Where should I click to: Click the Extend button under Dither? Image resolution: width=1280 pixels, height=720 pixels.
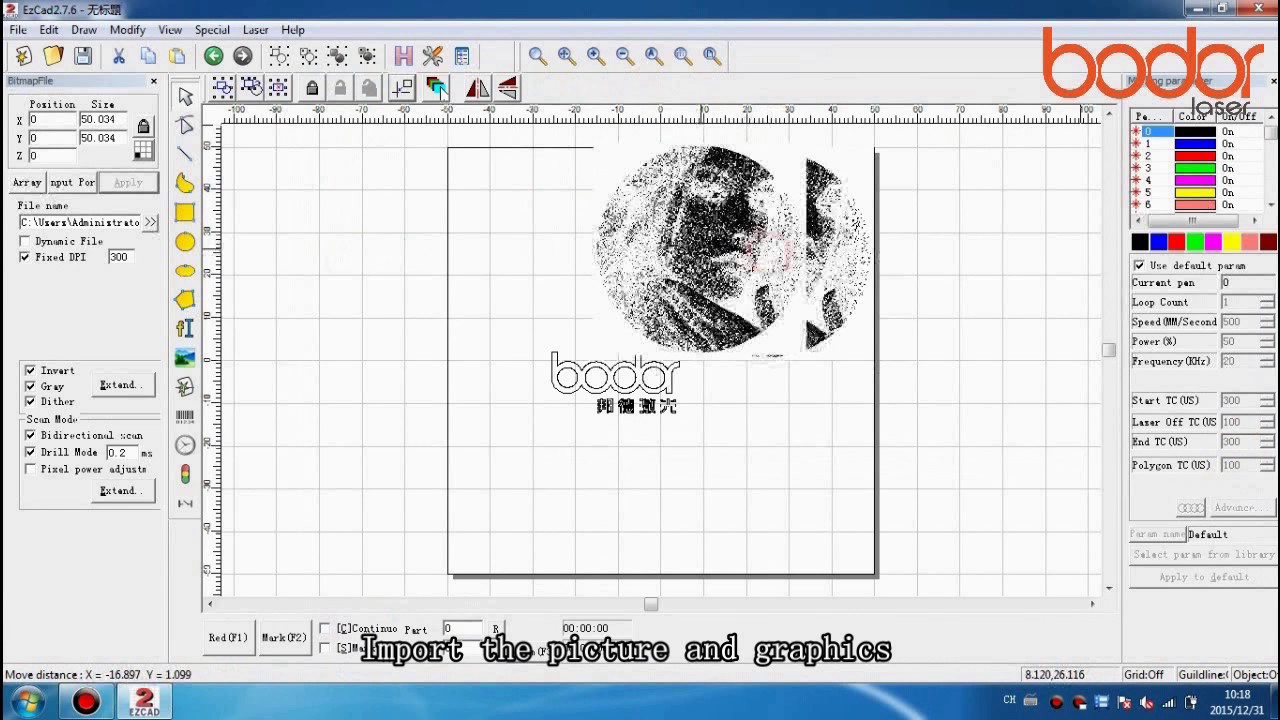(x=122, y=385)
